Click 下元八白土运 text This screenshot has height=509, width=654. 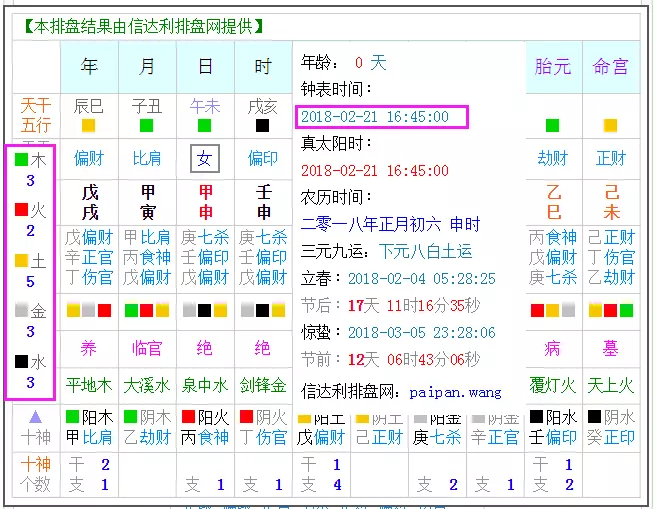pos(425,252)
